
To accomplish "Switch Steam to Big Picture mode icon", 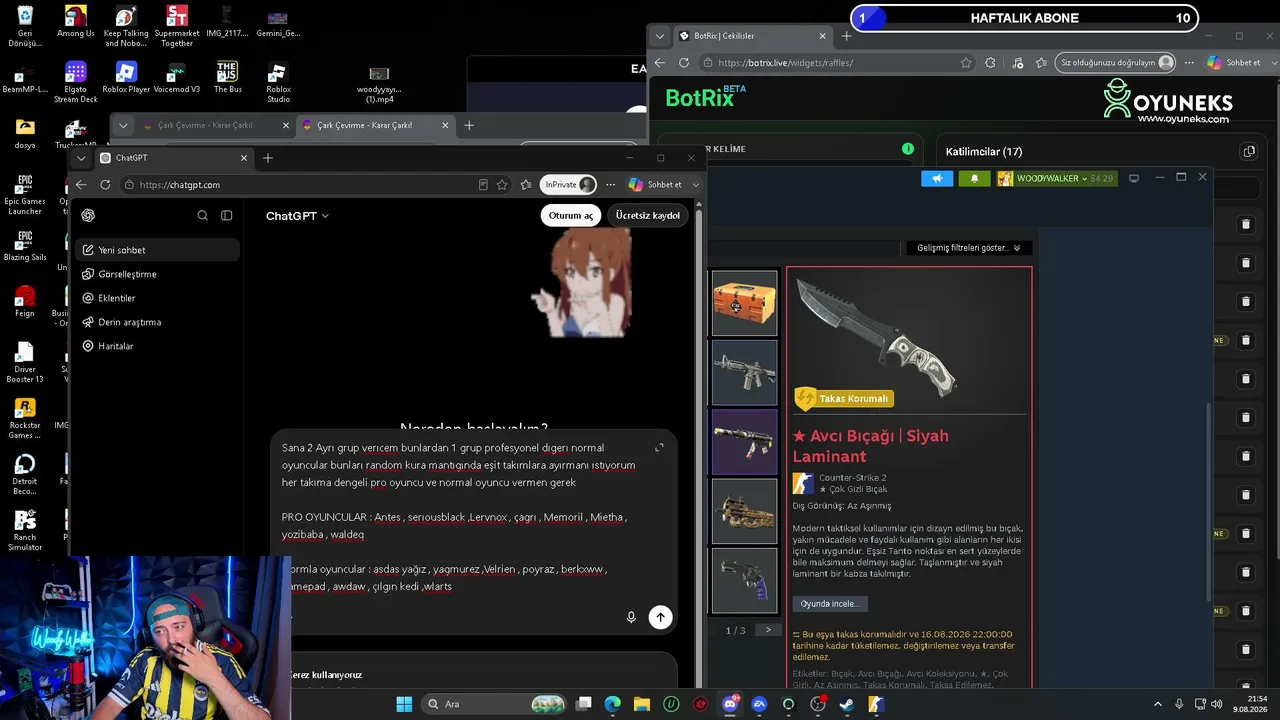I will coord(1134,178).
